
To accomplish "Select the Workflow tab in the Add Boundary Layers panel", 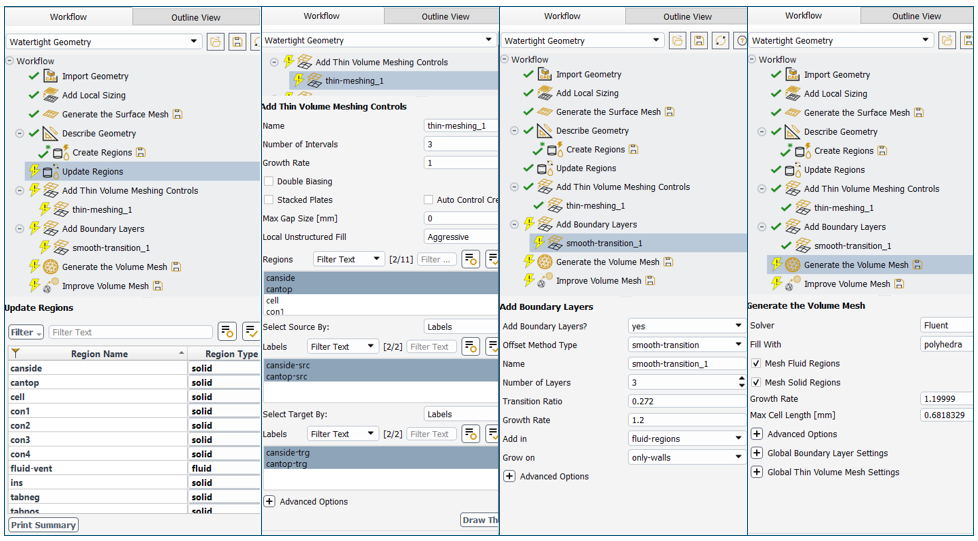I will [x=562, y=16].
